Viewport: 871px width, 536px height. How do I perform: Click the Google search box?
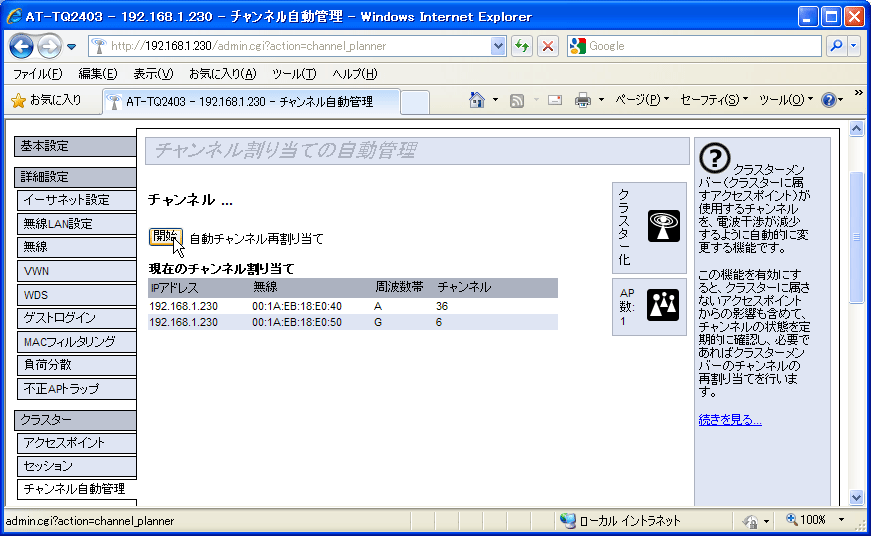694,46
